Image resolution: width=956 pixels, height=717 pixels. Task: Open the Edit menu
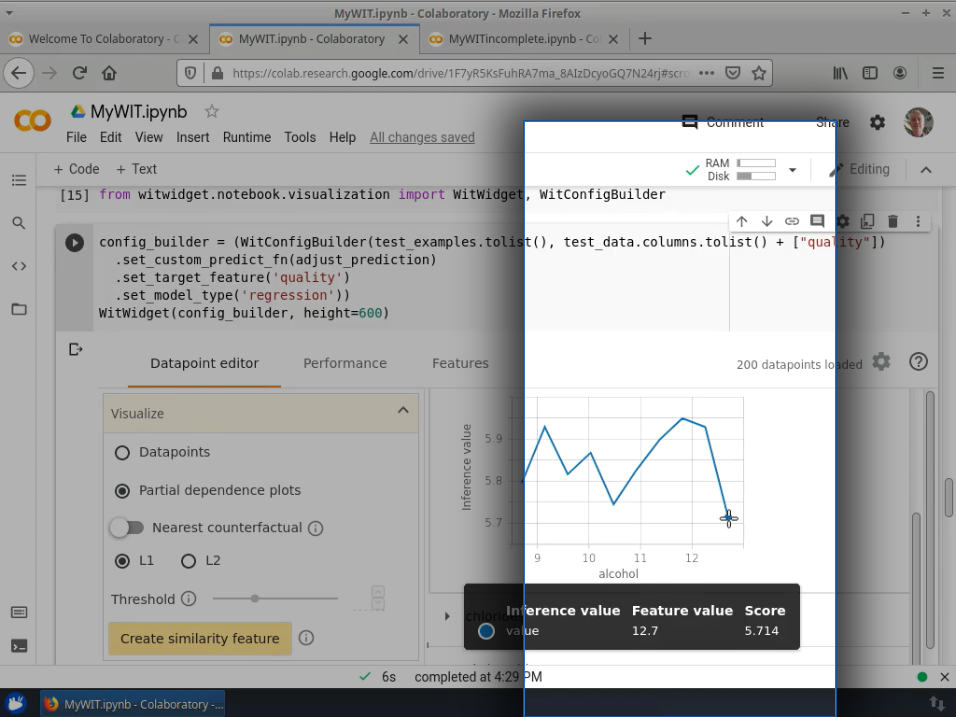click(x=110, y=137)
